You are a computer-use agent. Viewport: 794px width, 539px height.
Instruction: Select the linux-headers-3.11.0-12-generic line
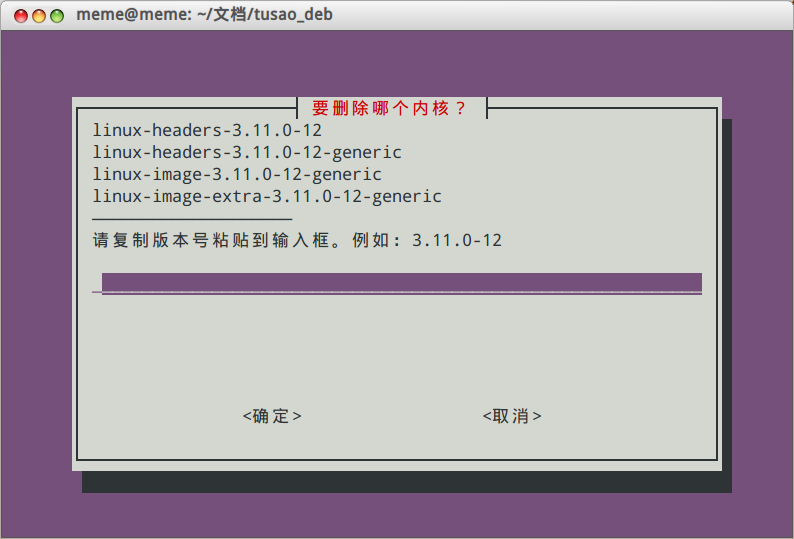pos(247,152)
